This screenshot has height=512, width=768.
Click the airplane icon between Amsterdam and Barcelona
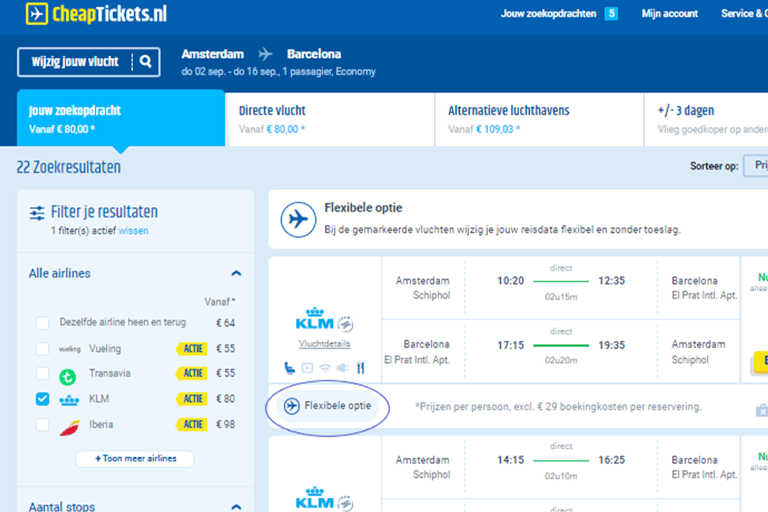(x=265, y=54)
